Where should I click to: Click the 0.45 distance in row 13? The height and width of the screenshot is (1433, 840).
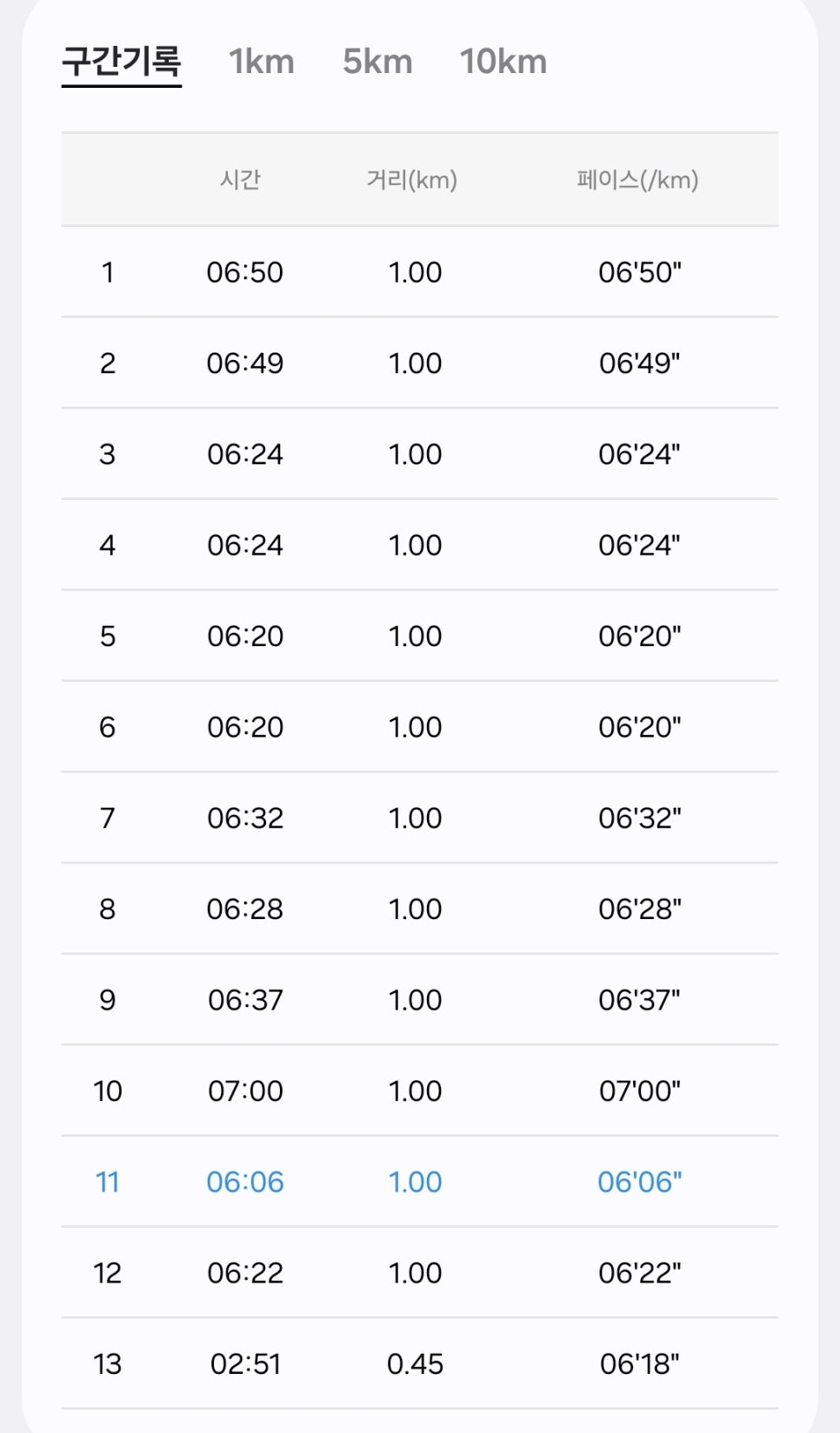pyautogui.click(x=415, y=1364)
